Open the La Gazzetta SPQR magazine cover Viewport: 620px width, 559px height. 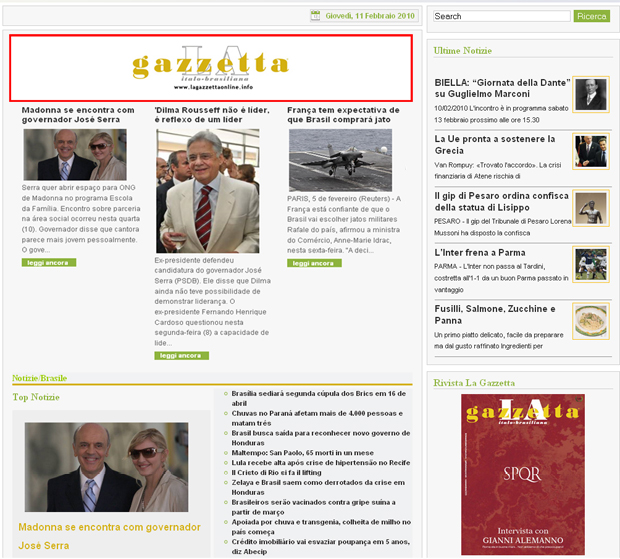click(523, 474)
